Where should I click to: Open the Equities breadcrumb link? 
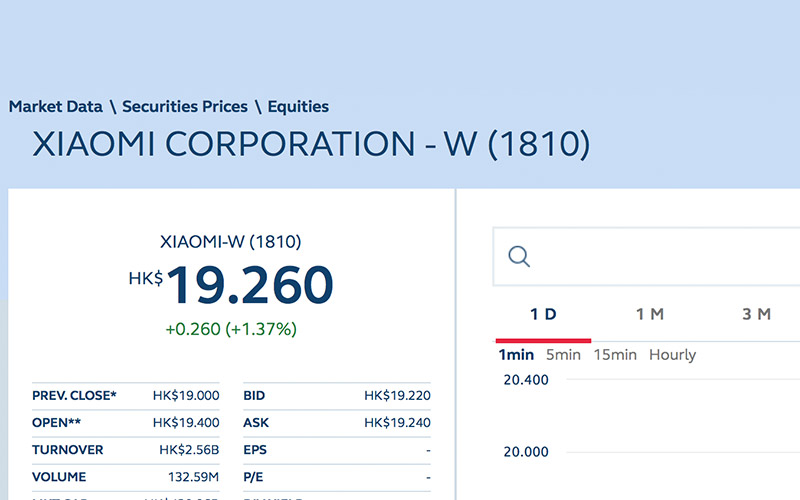(x=298, y=107)
